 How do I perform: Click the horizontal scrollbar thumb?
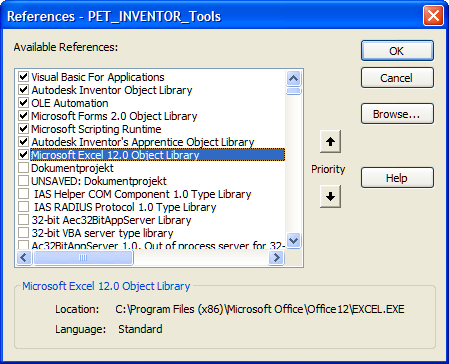click(83, 258)
